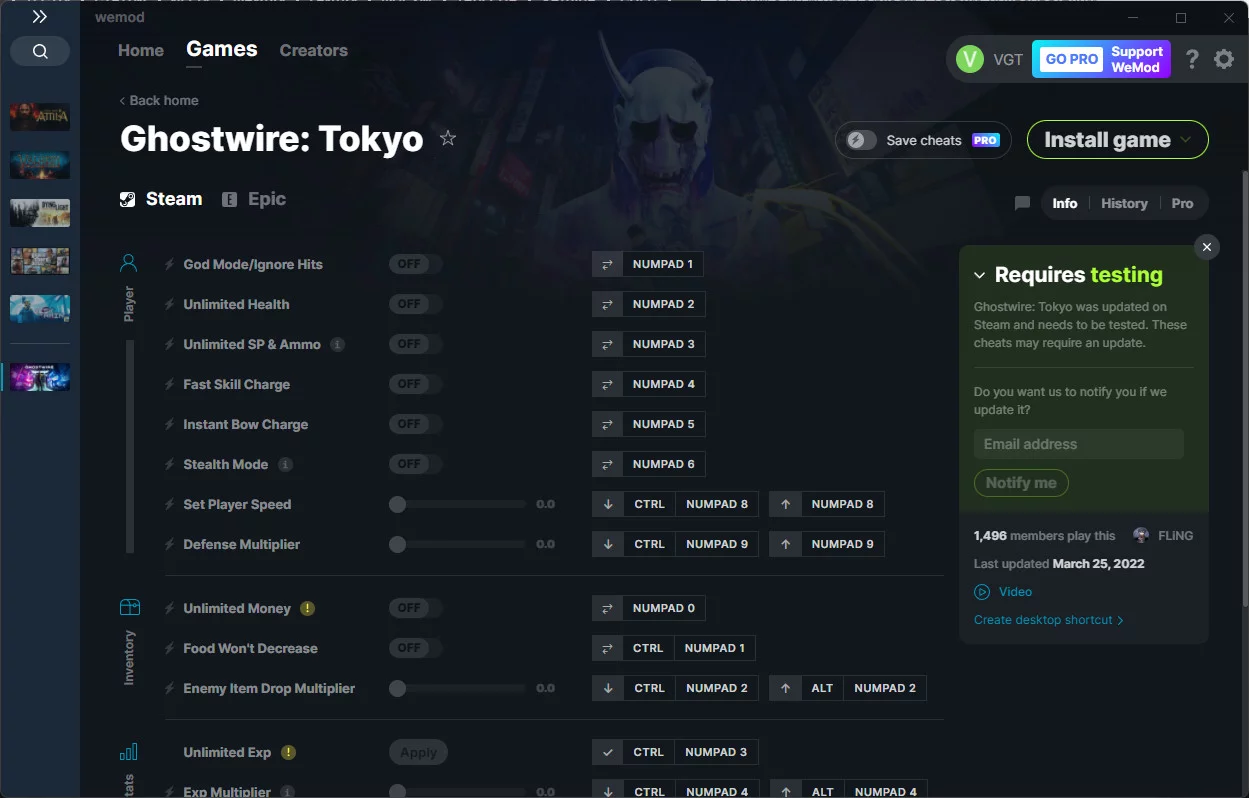
Task: Click the GO PRO Support WeMod button
Action: tap(1101, 59)
